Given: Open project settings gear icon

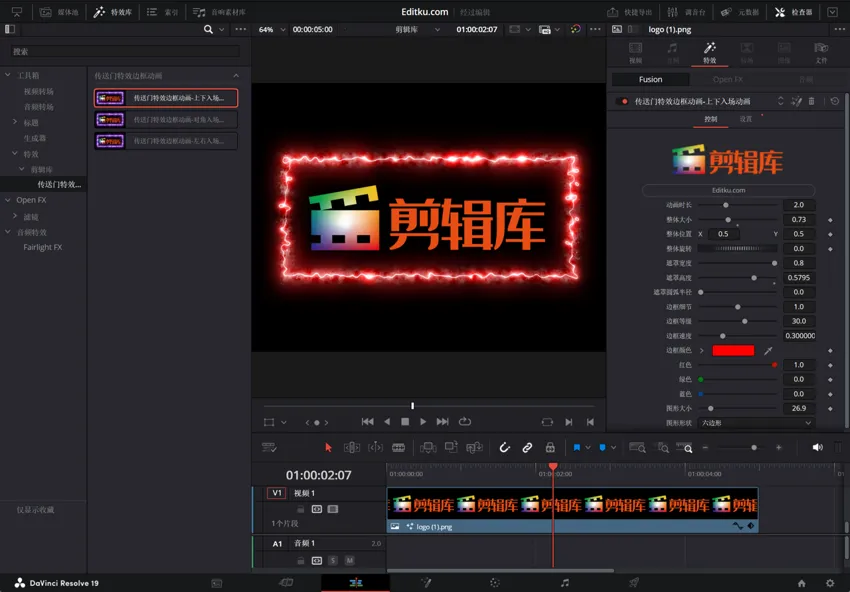Looking at the screenshot, I should [x=829, y=583].
